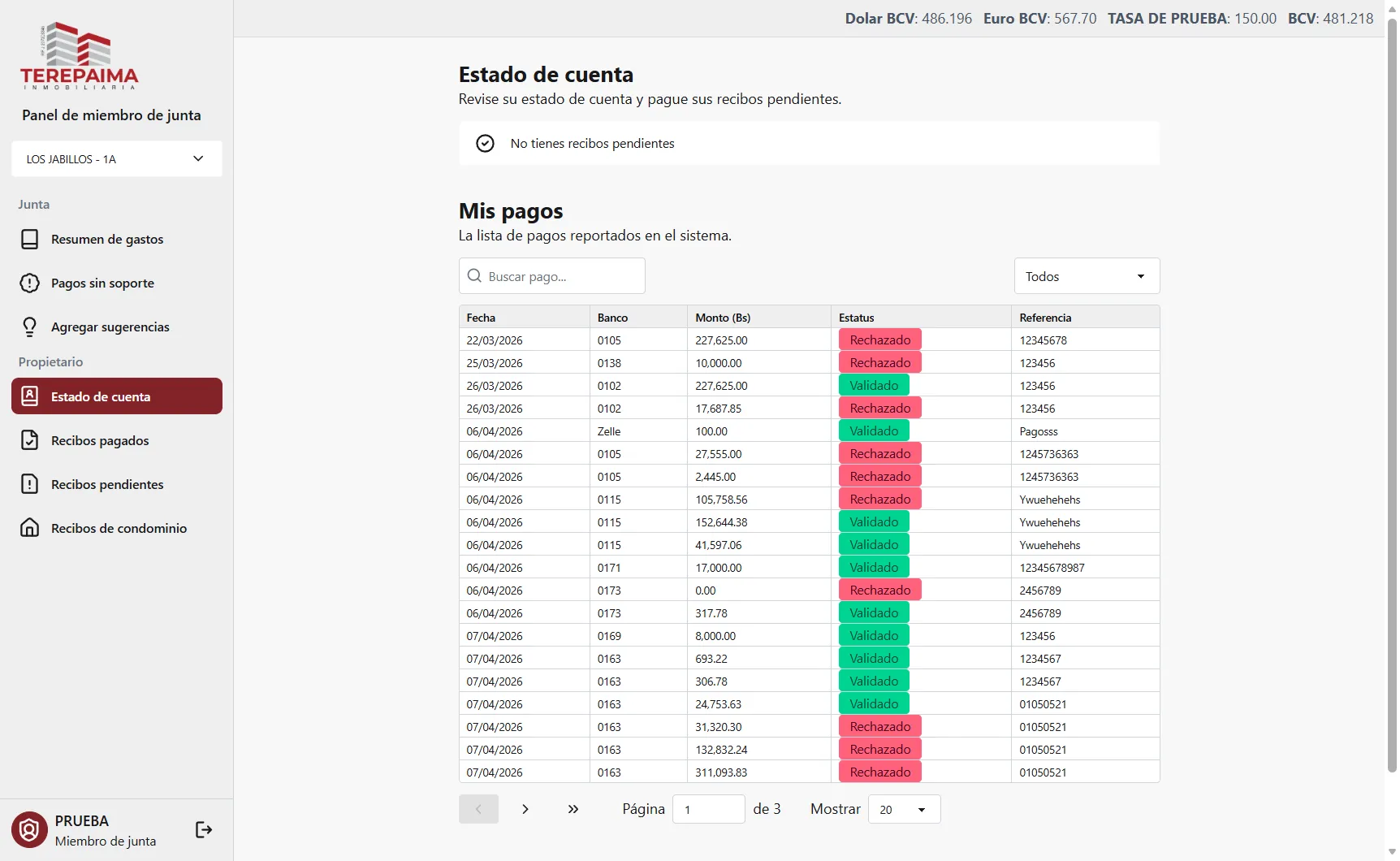The image size is (1400, 861).
Task: Select the Pagos sin soporte icon
Action: pyautogui.click(x=30, y=283)
